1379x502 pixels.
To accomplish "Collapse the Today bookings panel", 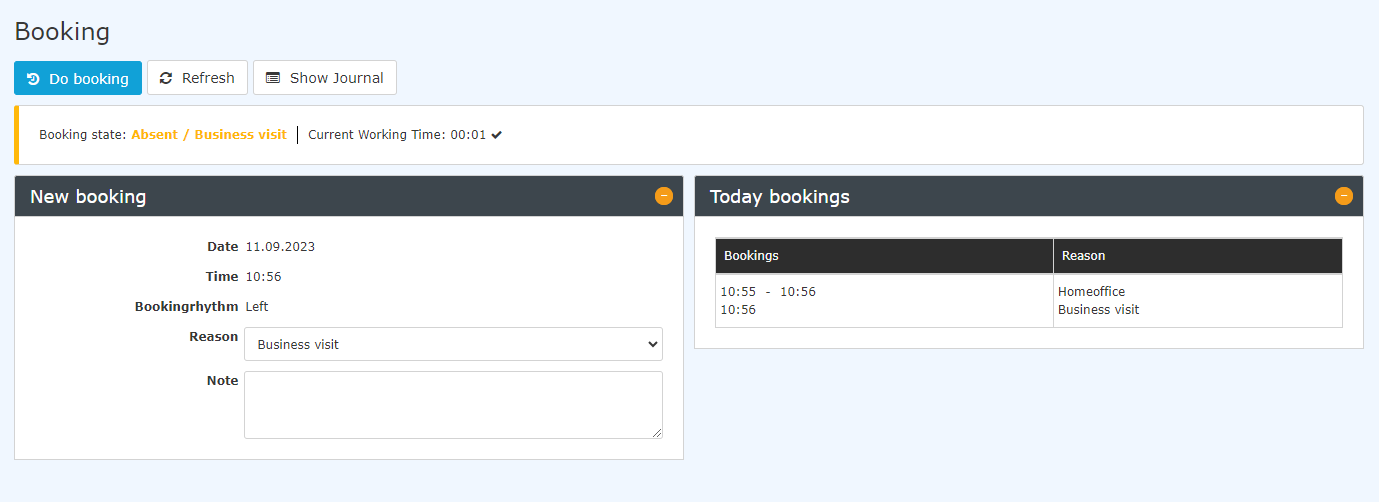I will coord(1344,196).
